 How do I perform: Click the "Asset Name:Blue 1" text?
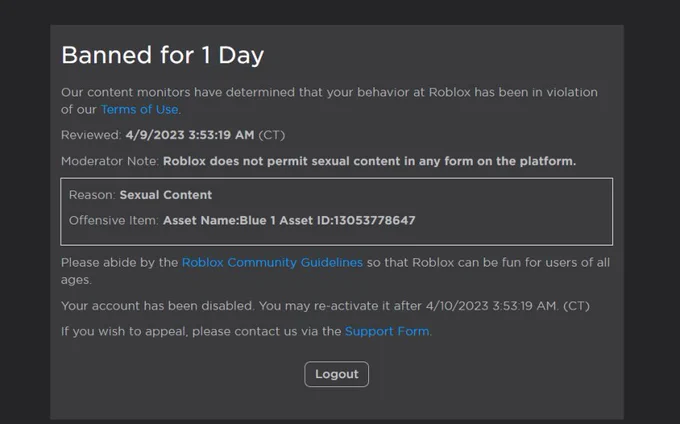(219, 220)
